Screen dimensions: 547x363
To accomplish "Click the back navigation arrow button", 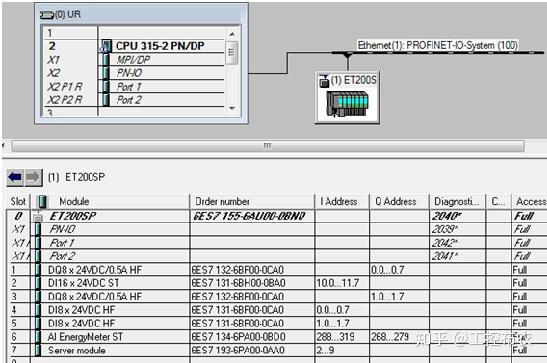I will pos(15,177).
